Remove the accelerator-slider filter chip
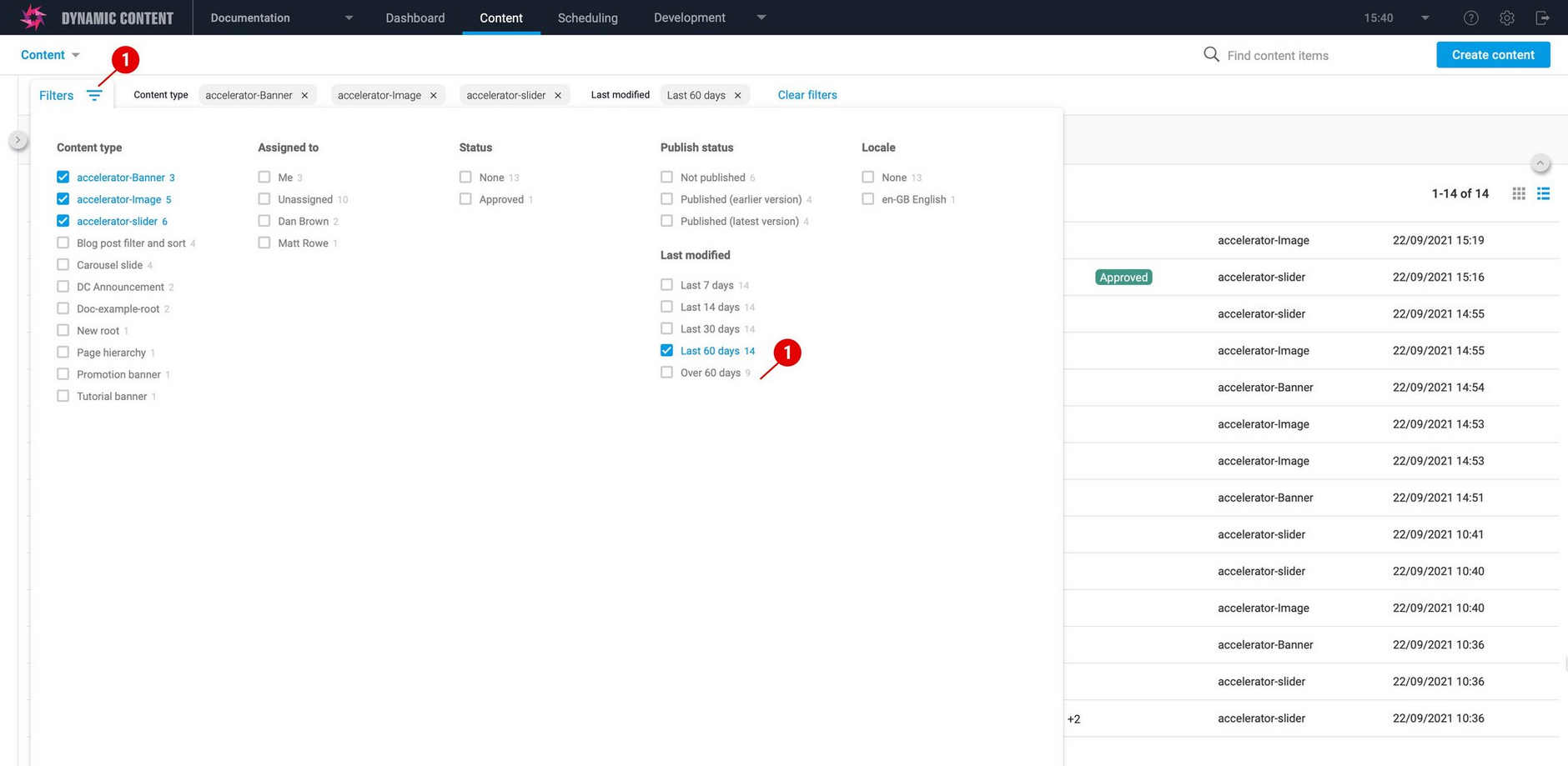 [558, 95]
